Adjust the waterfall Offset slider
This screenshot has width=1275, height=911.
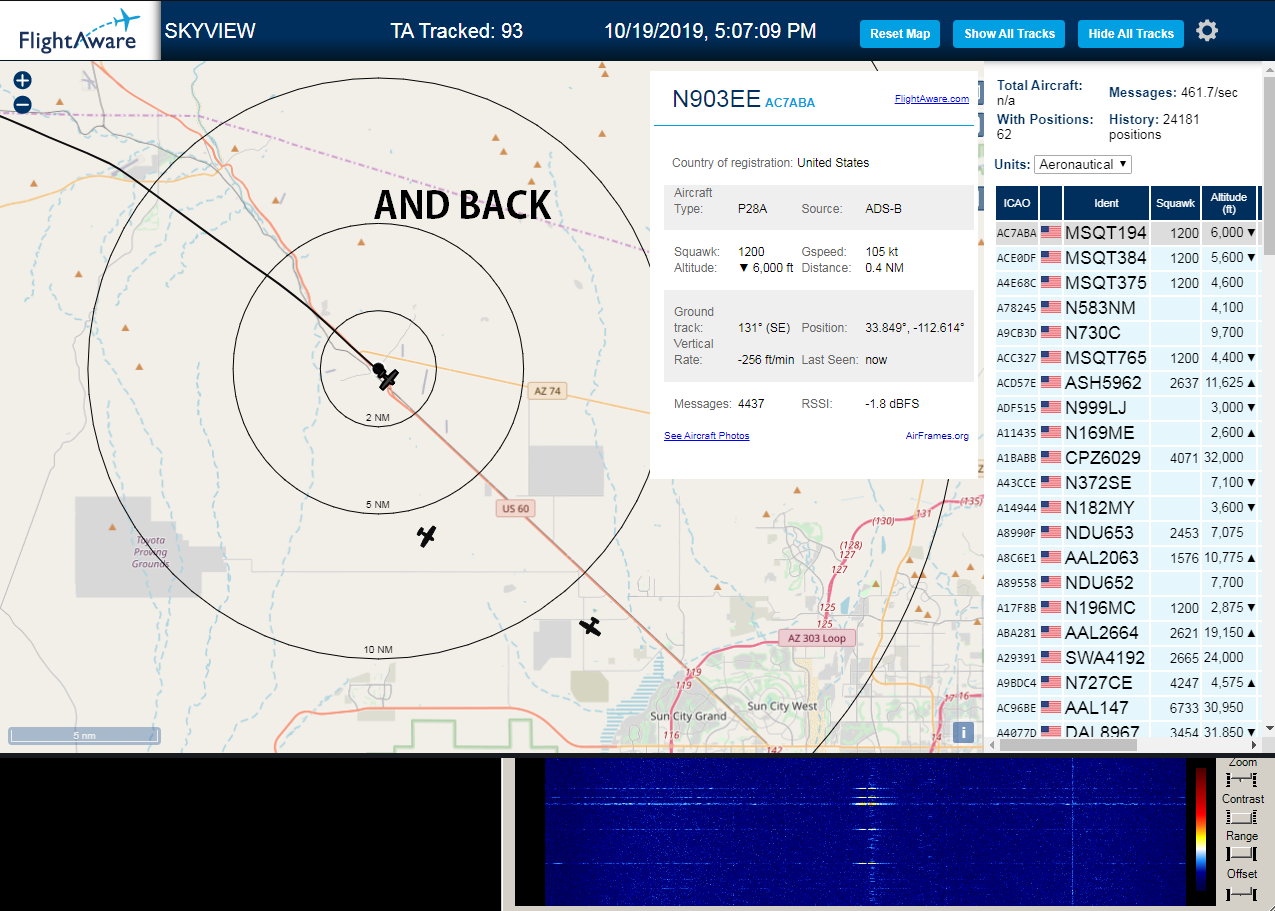point(1241,892)
